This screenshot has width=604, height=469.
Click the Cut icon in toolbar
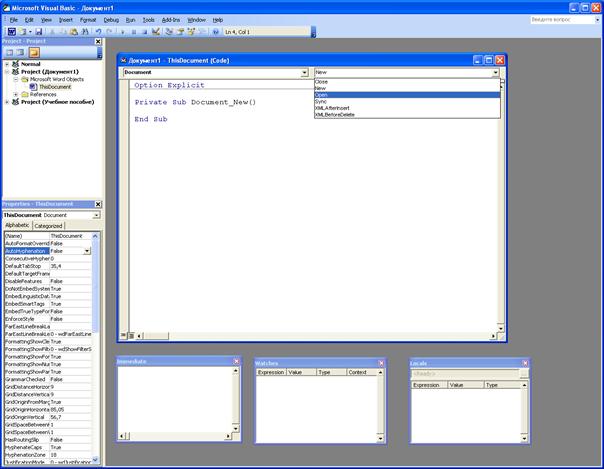(53, 32)
